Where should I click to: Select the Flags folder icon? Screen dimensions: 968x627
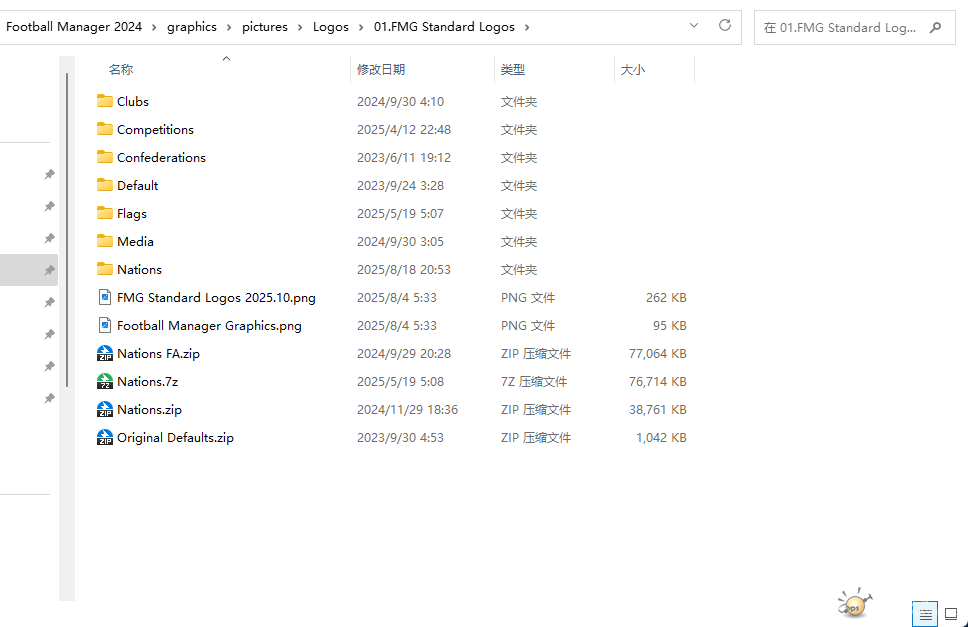click(105, 214)
